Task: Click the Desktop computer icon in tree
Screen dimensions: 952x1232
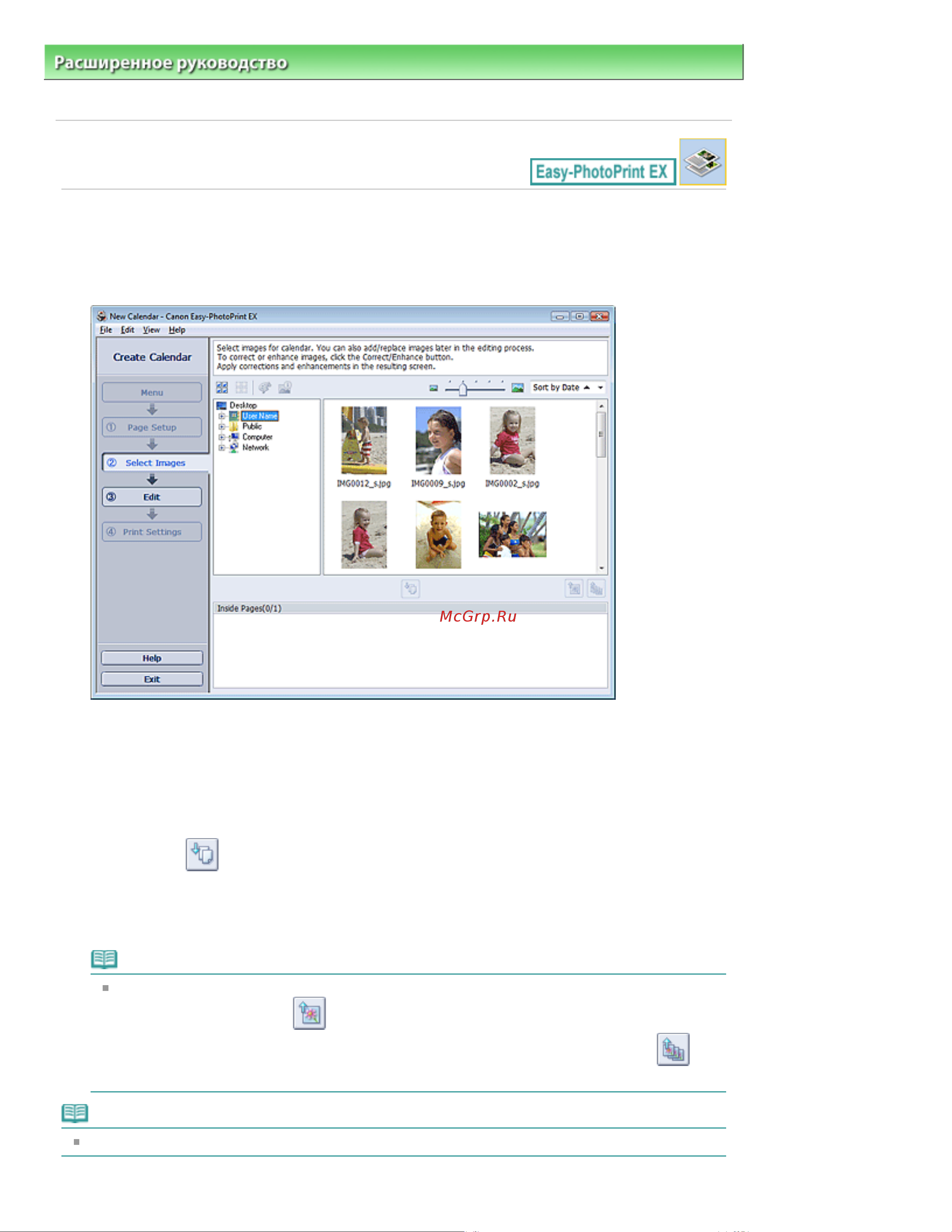Action: (x=222, y=405)
